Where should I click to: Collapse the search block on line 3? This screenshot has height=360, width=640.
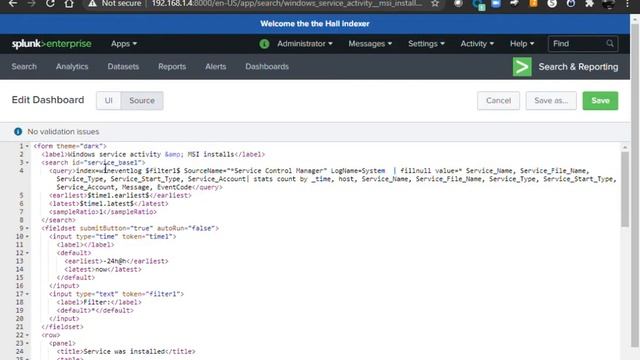(x=27, y=162)
